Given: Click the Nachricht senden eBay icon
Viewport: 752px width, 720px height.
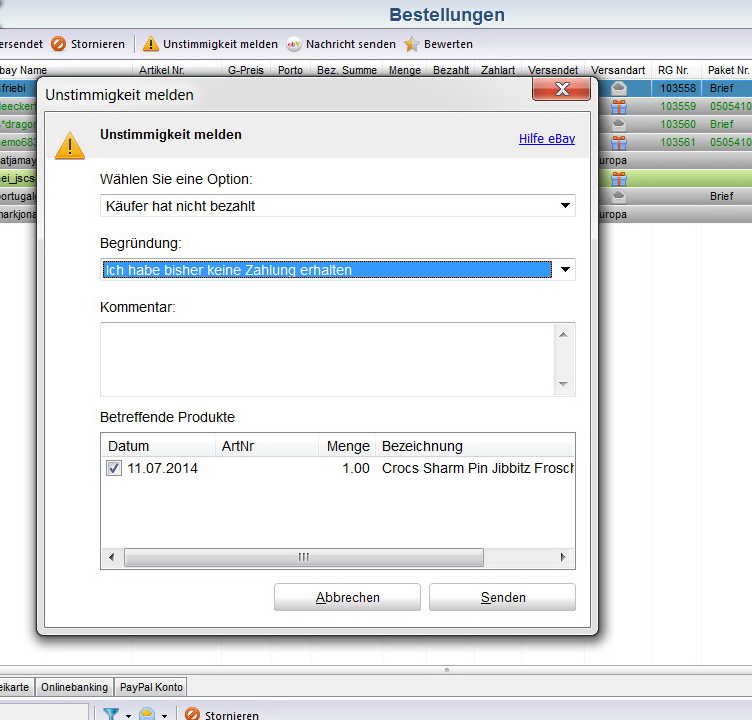Looking at the screenshot, I should 294,44.
